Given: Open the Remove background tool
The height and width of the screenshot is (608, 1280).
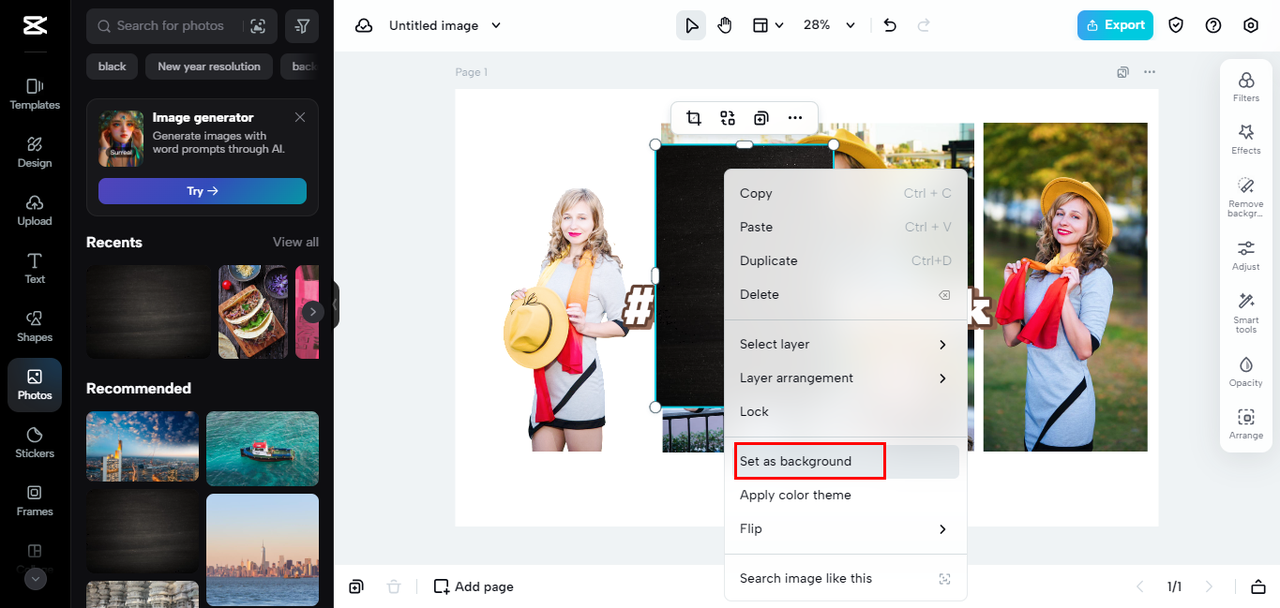Looking at the screenshot, I should (x=1246, y=197).
